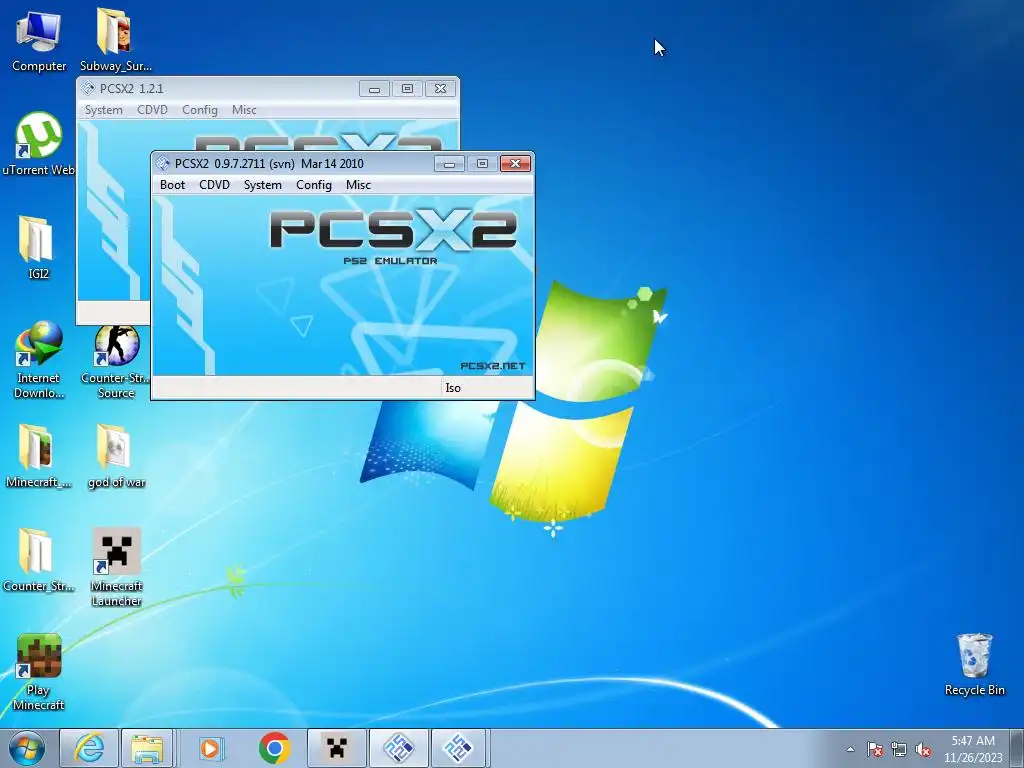Screen dimensions: 1024x768
Task: Switch to Minecraft creeper taskbar app
Action: tap(336, 748)
